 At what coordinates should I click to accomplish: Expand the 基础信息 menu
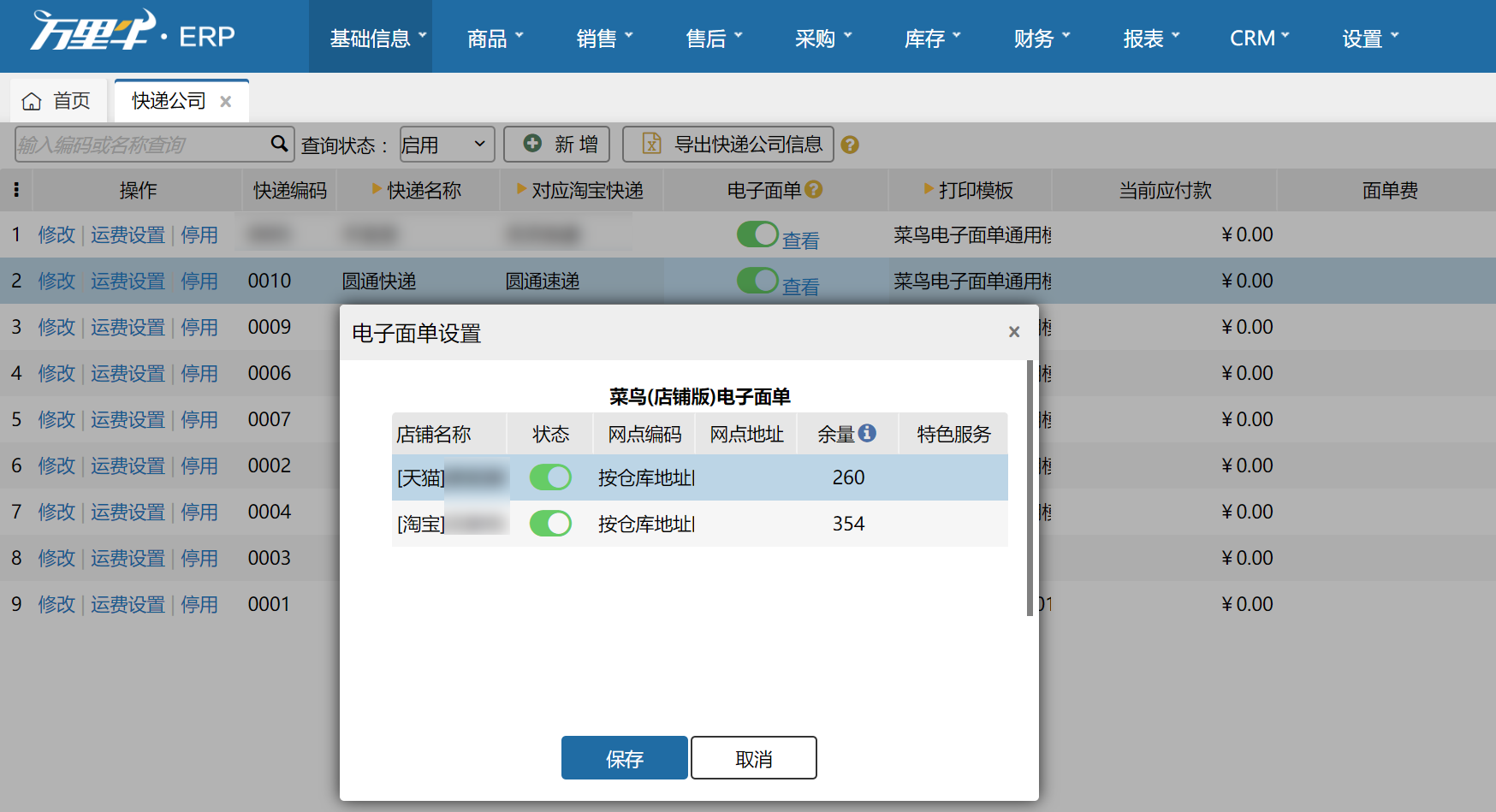click(378, 38)
